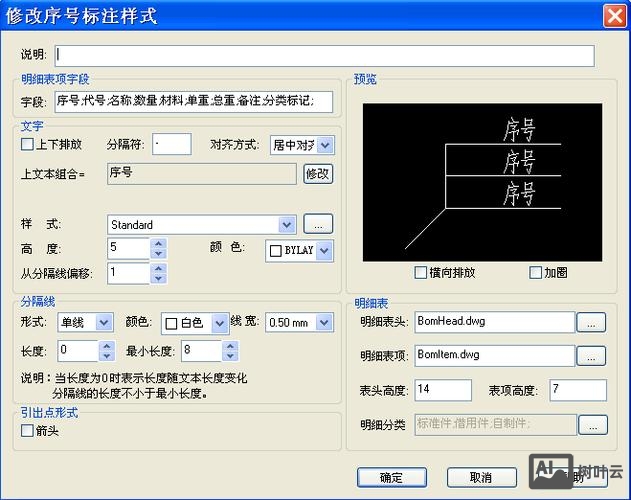Click the 表项高度 field showing 7
This screenshot has width=631, height=500.
click(x=578, y=390)
